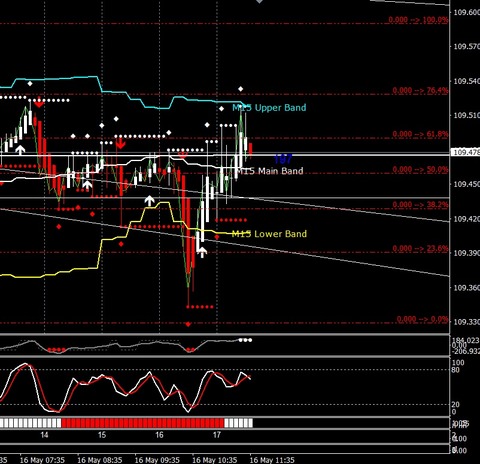This screenshot has width=480, height=464.
Task: Click hour marker 17 on the lower scale
Action: click(217, 435)
